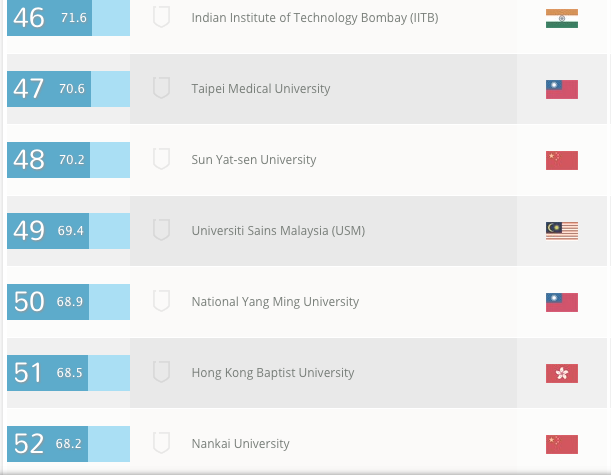Click the rank 48 score 70.2 bar
The image size is (611, 475).
68,160
